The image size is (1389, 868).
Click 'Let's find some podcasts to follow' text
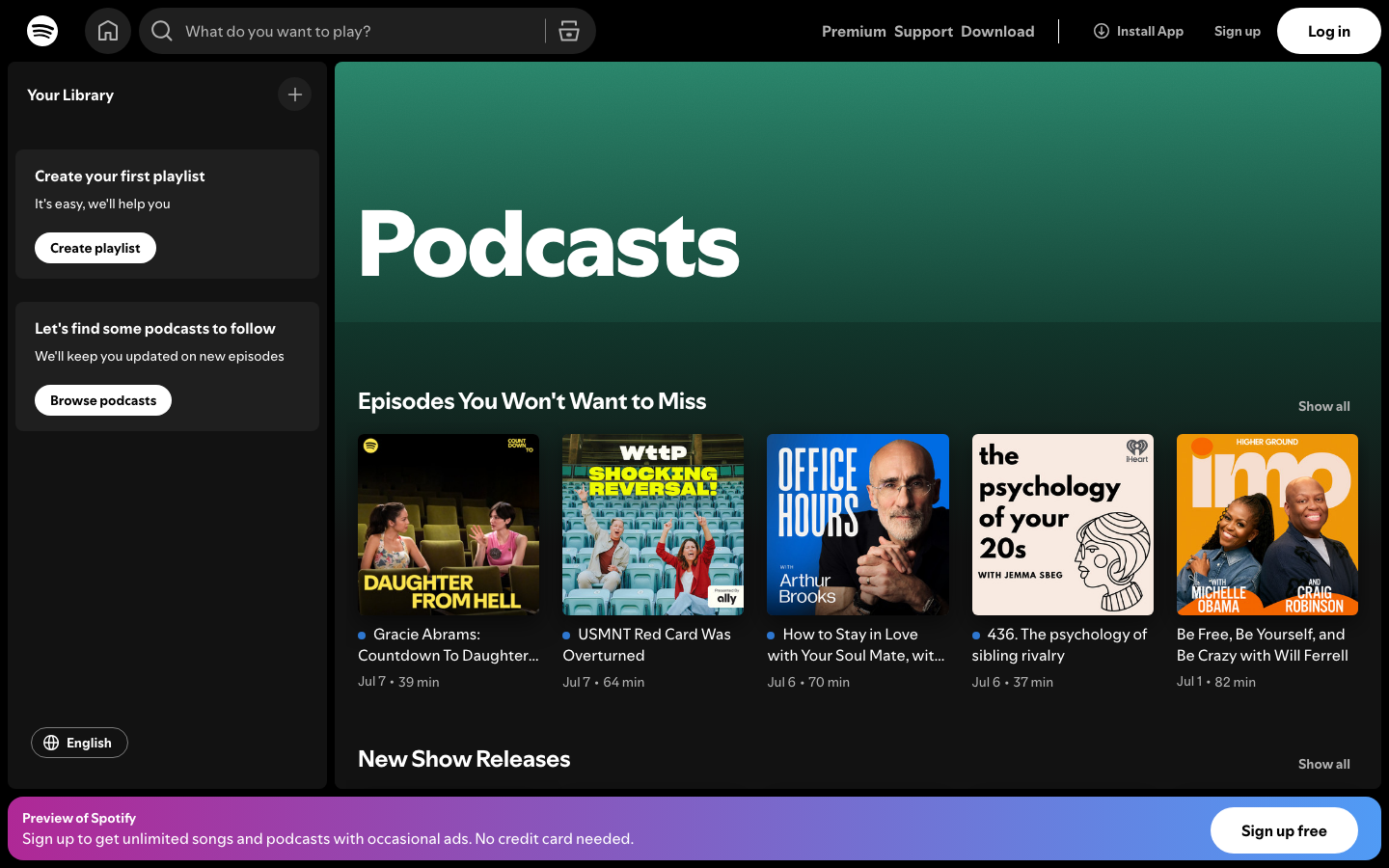point(155,328)
